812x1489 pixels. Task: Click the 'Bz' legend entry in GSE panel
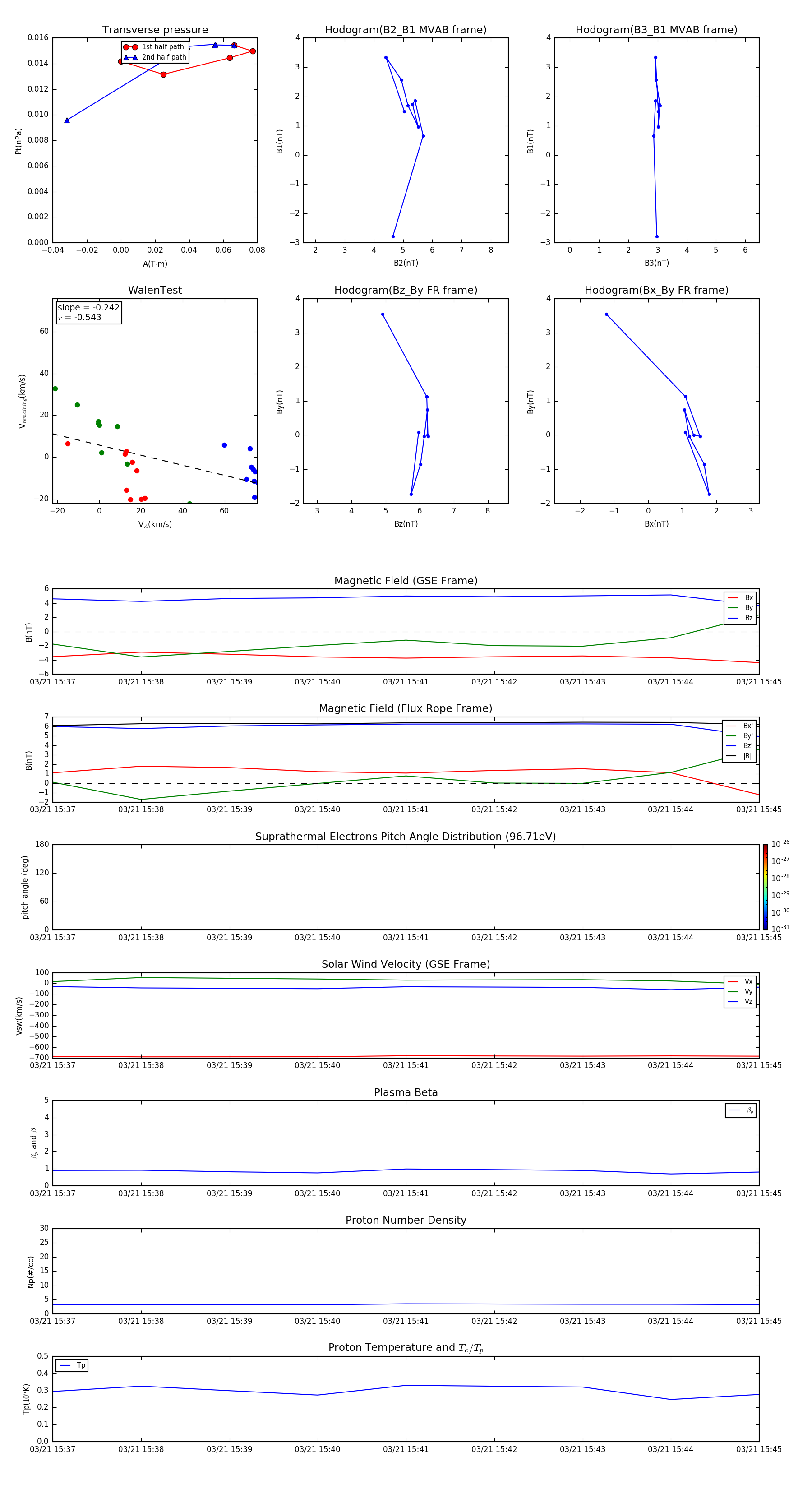click(x=740, y=618)
